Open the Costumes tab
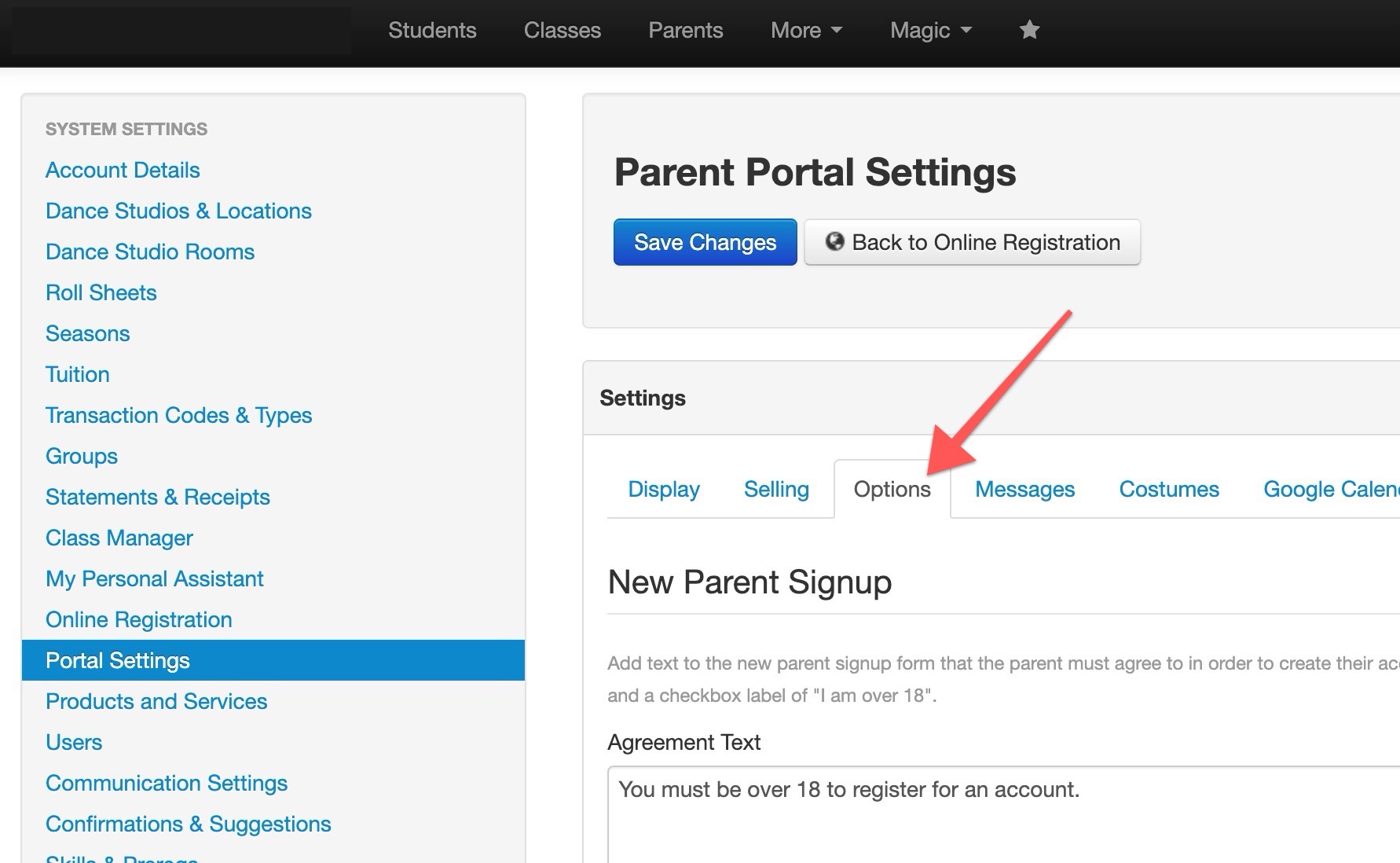 click(x=1169, y=489)
